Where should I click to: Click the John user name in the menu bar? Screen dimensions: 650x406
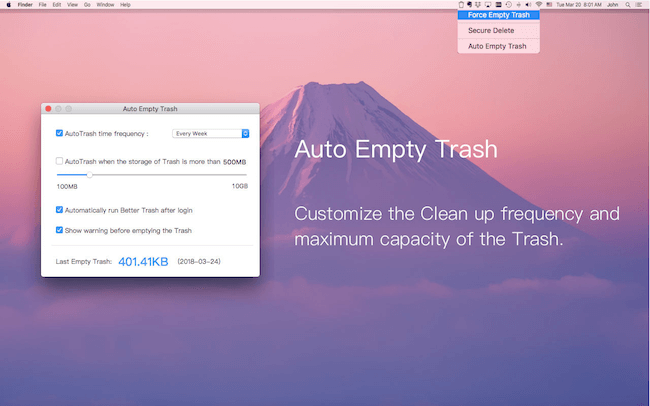(x=612, y=5)
